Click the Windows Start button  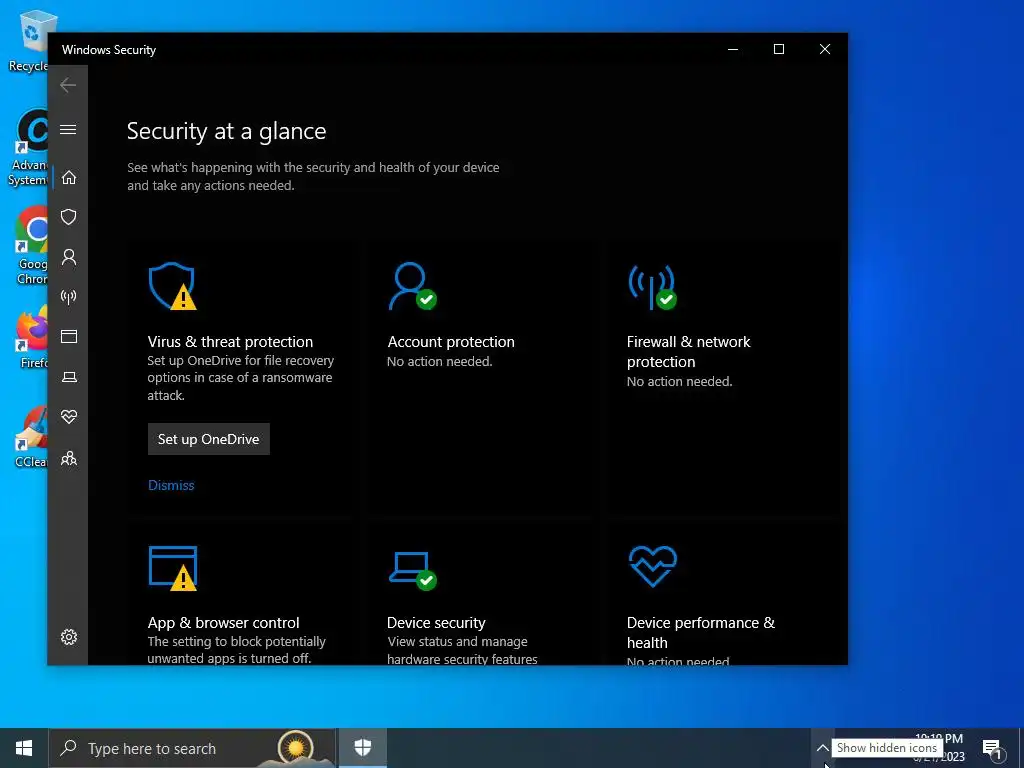click(x=24, y=748)
